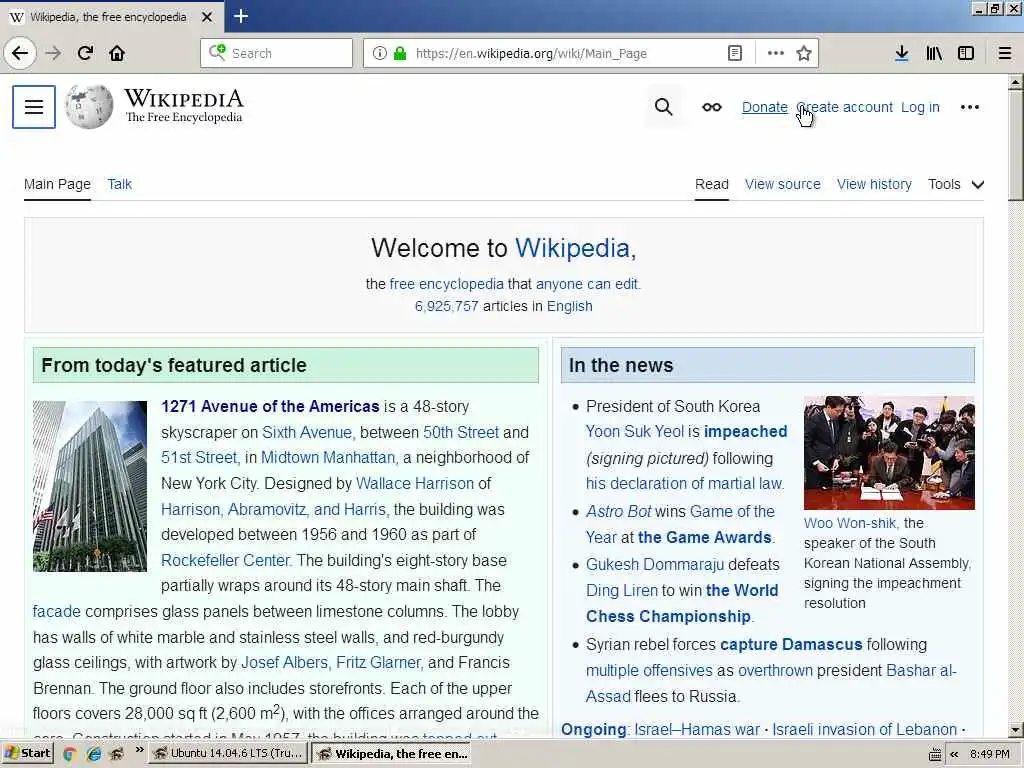Switch to Ubuntu 14.04.6 LTS taskbar window
The height and width of the screenshot is (768, 1024).
(x=228, y=754)
